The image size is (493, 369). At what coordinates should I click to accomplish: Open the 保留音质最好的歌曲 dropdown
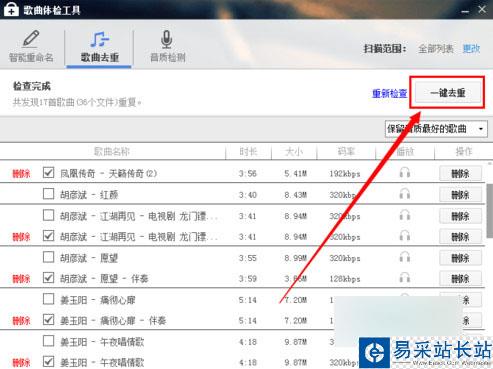click(436, 129)
